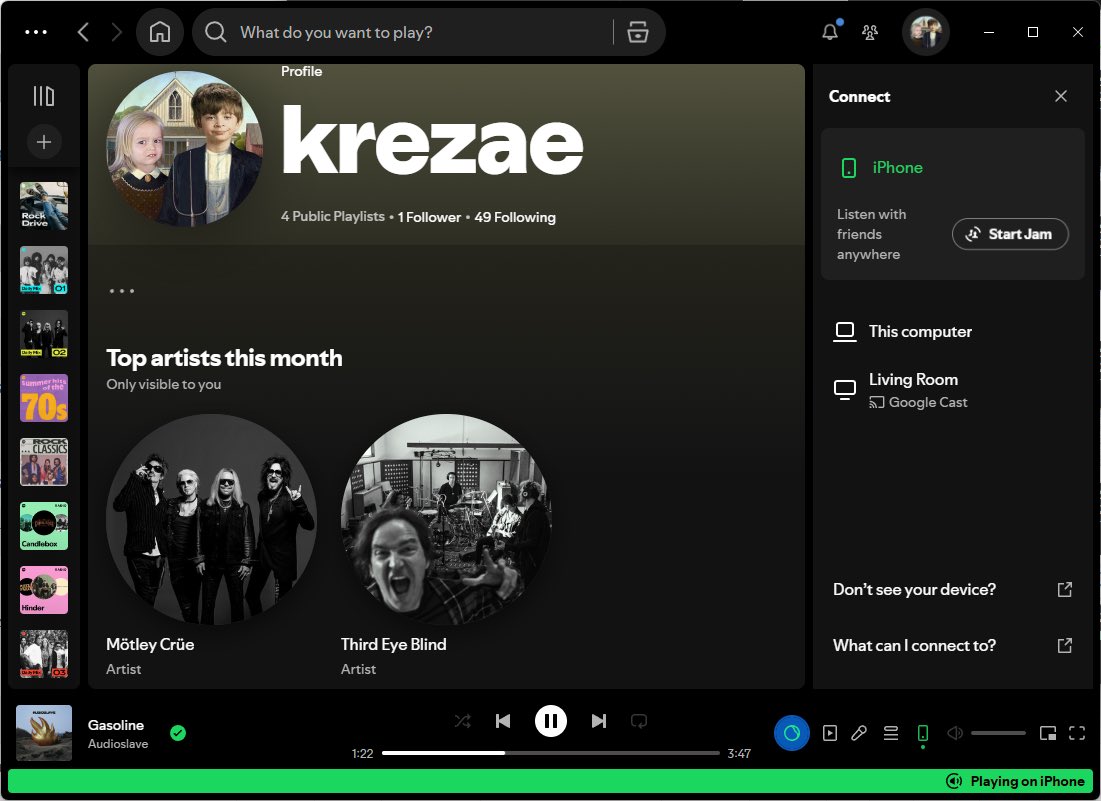1101x801 pixels.
Task: Open Summer Hits of the 70s playlist
Action: pyautogui.click(x=44, y=398)
